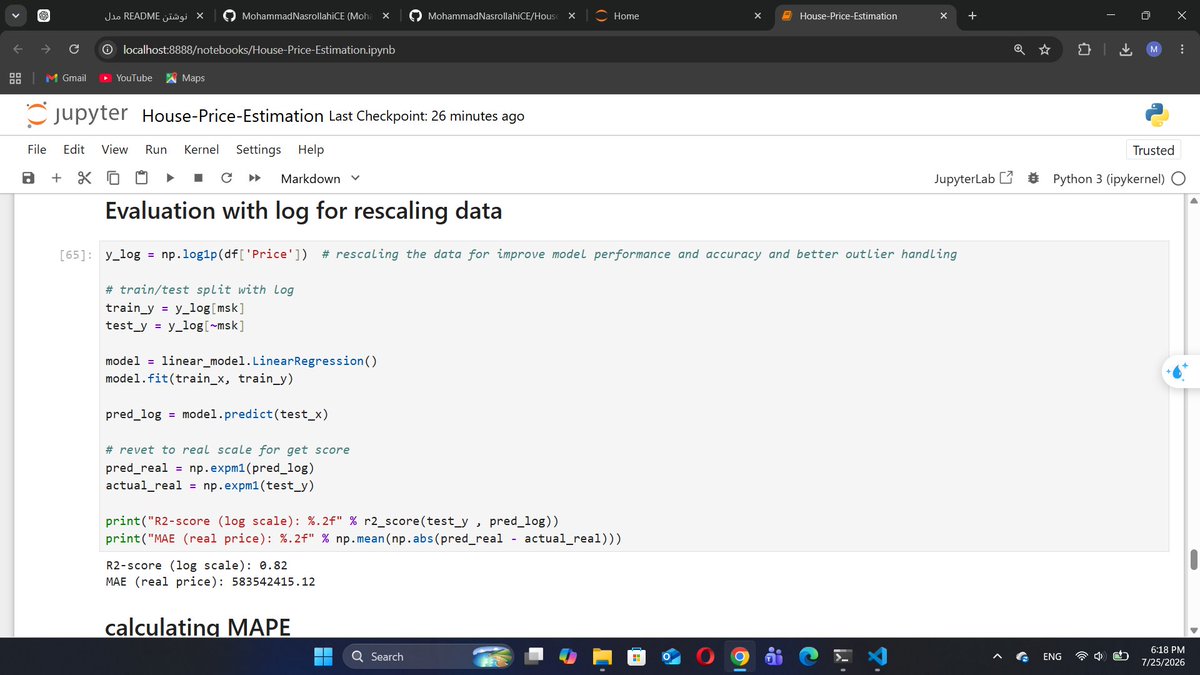Open the Gmail bookmark
This screenshot has width=1200, height=675.
[x=66, y=78]
